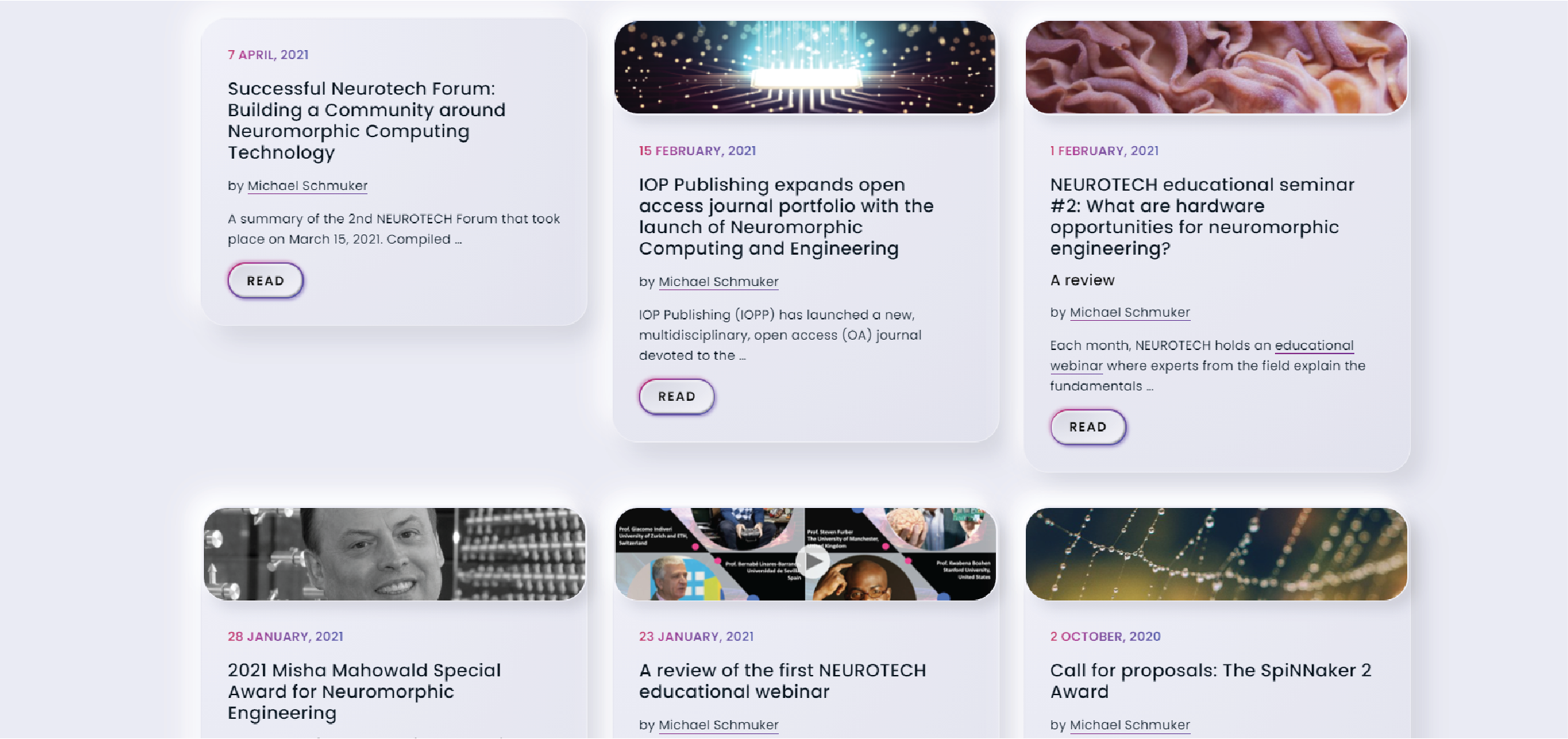This screenshot has width=1568, height=739.
Task: Open review of first NEUROTECH webinar title
Action: (x=782, y=681)
